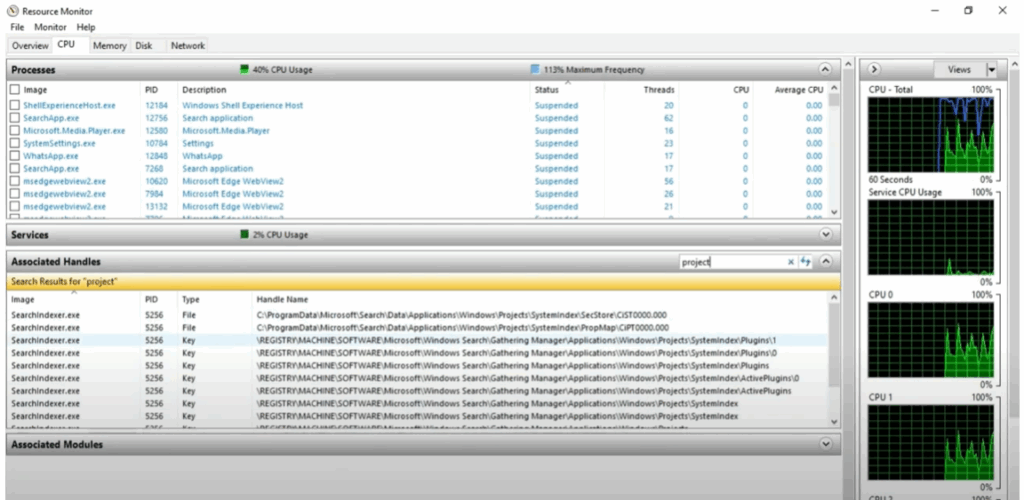Open the Views dropdown arrow

[991, 69]
